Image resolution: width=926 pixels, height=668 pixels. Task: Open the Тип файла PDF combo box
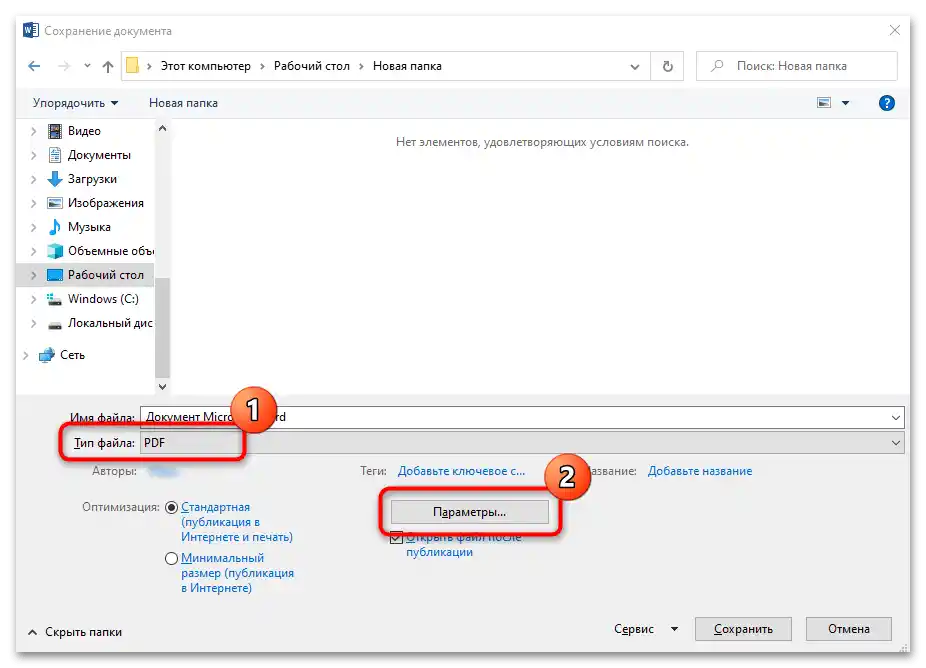coord(521,442)
